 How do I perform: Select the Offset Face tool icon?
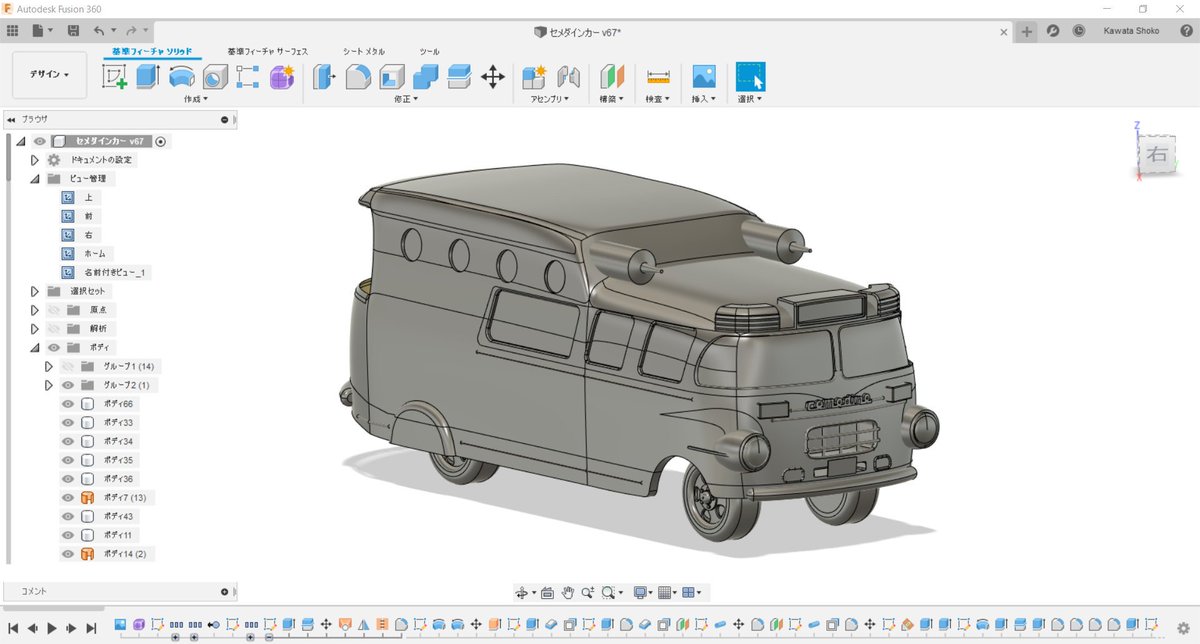[x=459, y=77]
